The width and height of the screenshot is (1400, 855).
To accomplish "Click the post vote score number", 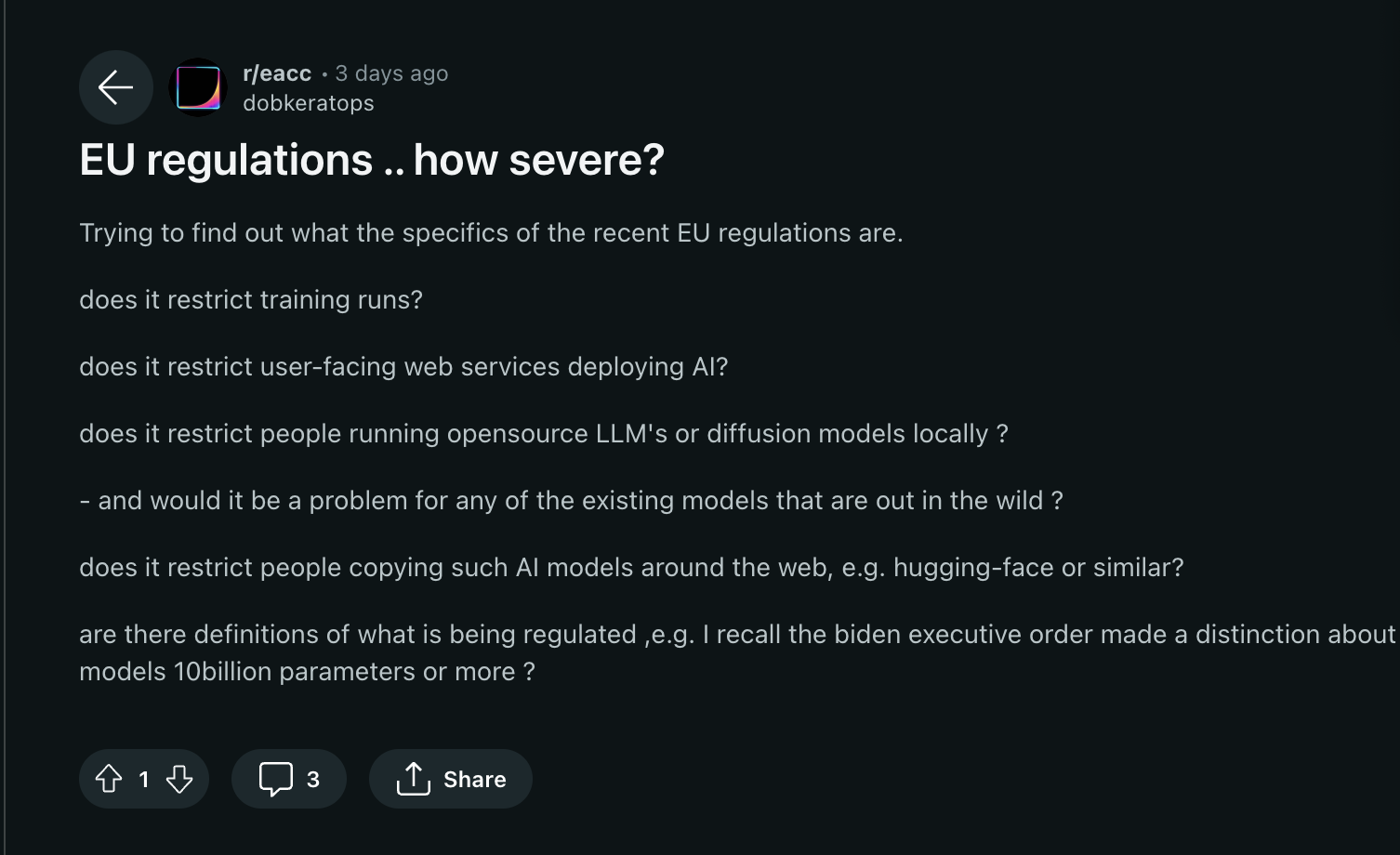I will click(144, 779).
